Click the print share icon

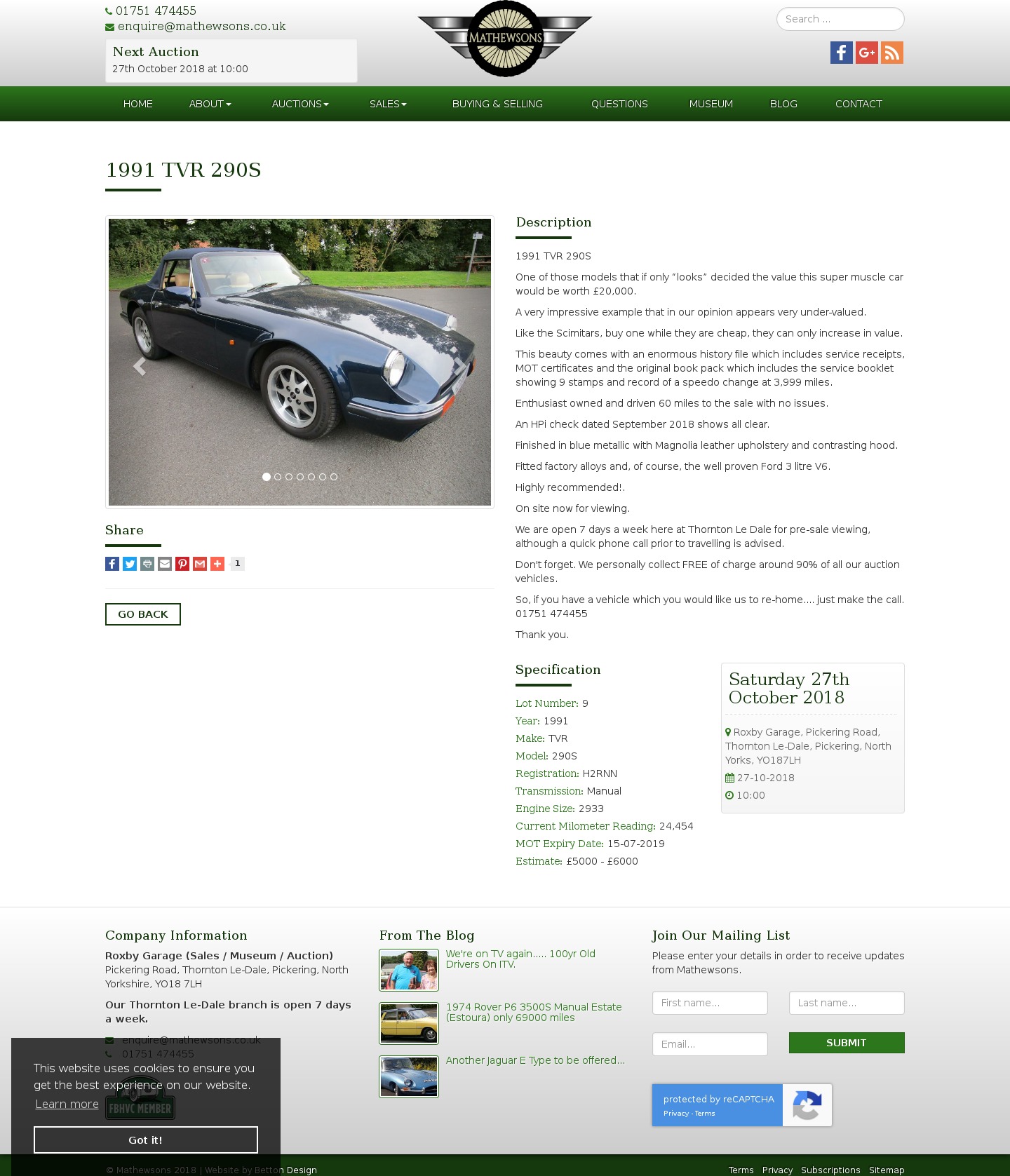tap(147, 564)
